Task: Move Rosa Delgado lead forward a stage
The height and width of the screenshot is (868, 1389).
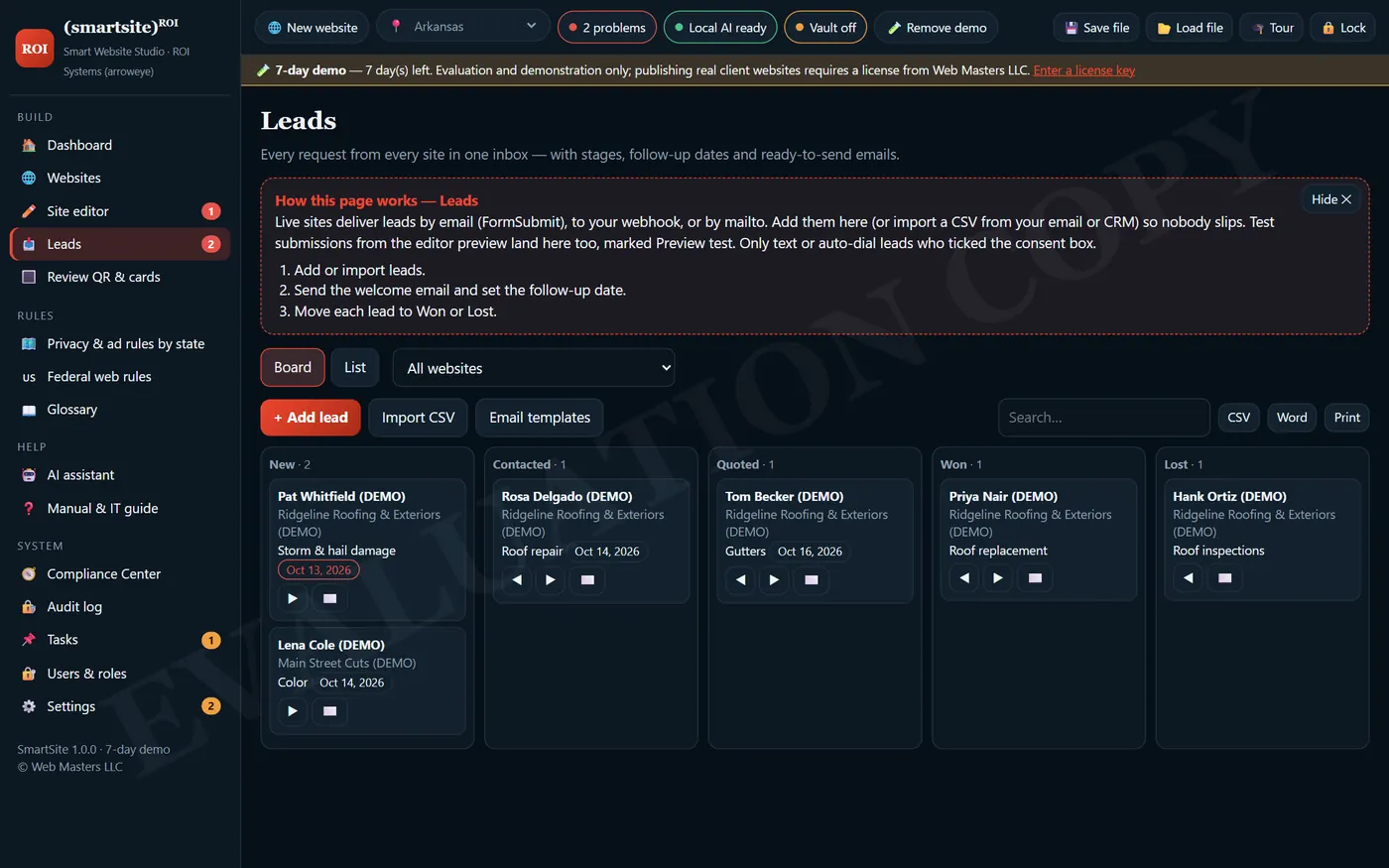Action: 551,579
